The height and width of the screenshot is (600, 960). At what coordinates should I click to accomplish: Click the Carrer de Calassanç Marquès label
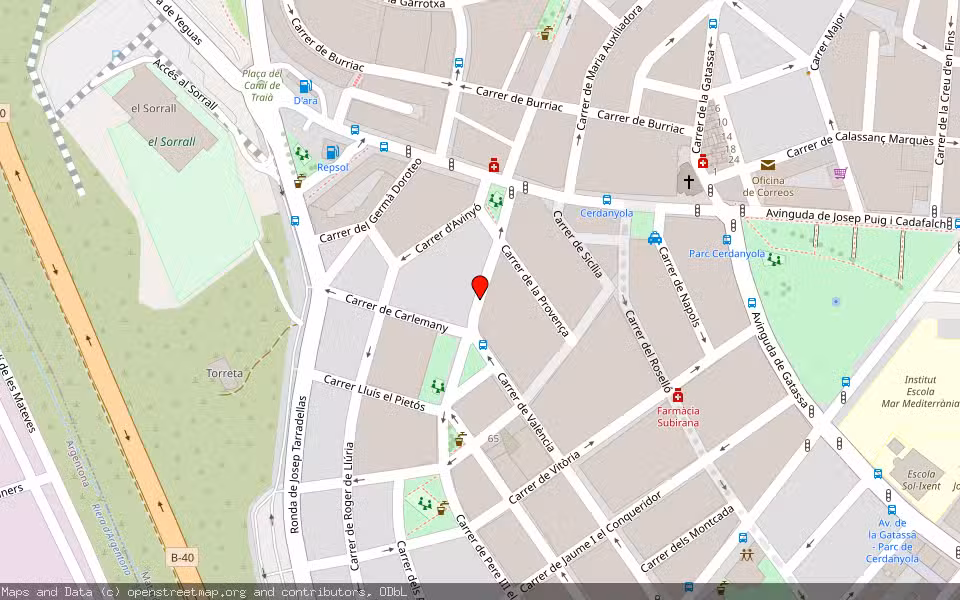tap(860, 144)
